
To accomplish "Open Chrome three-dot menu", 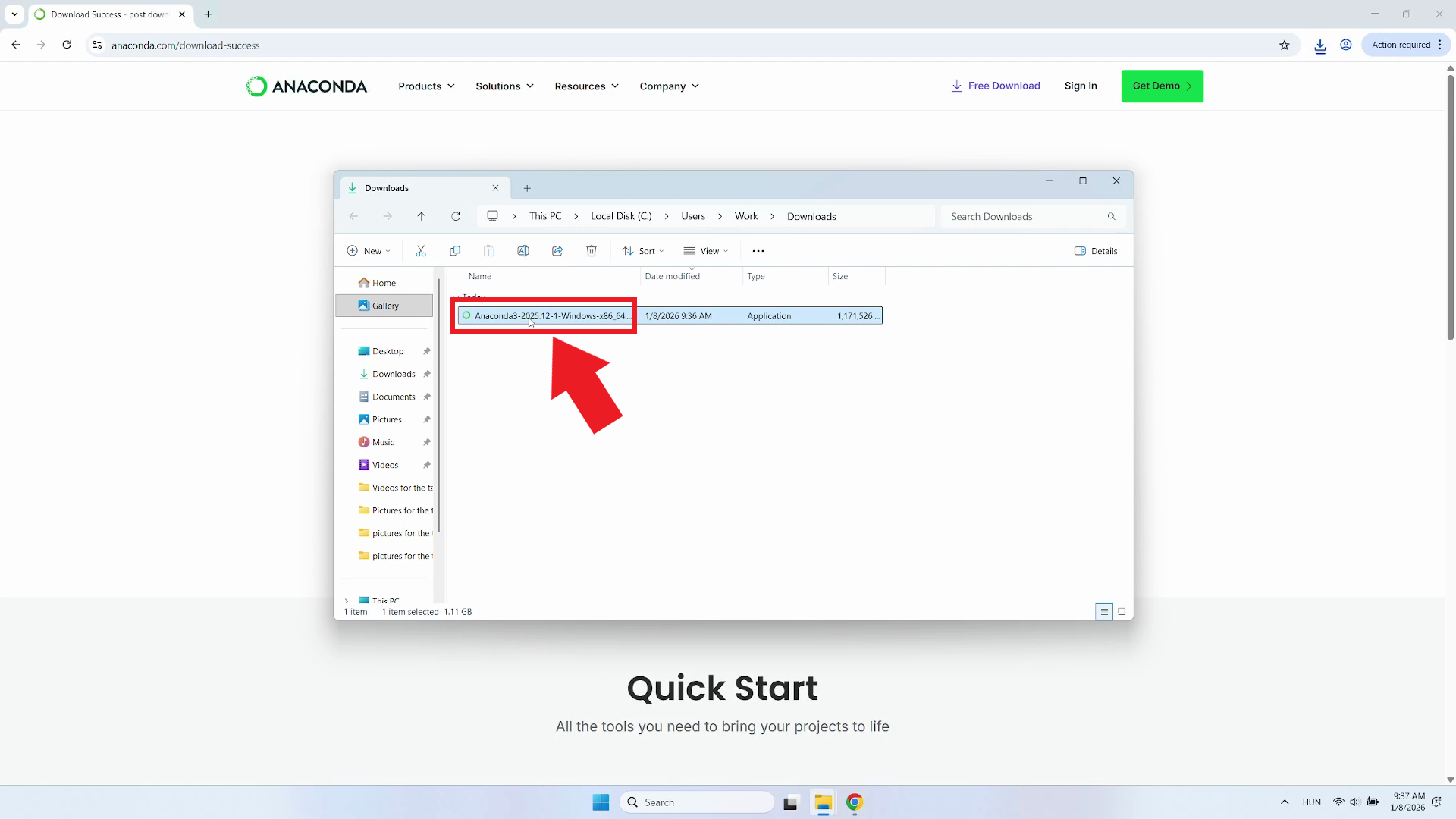I will 1440,45.
